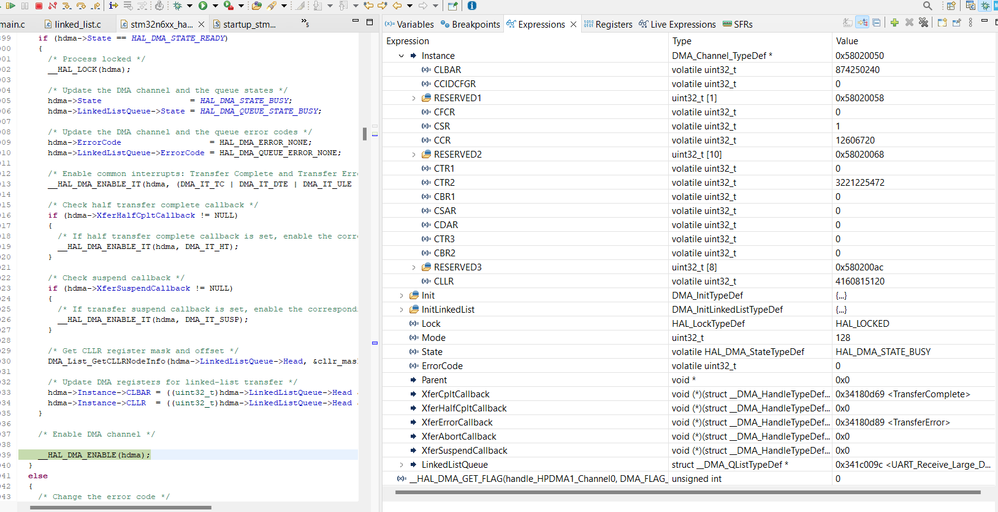The height and width of the screenshot is (512, 998).
Task: Open the SFRs tab
Action: point(738,24)
